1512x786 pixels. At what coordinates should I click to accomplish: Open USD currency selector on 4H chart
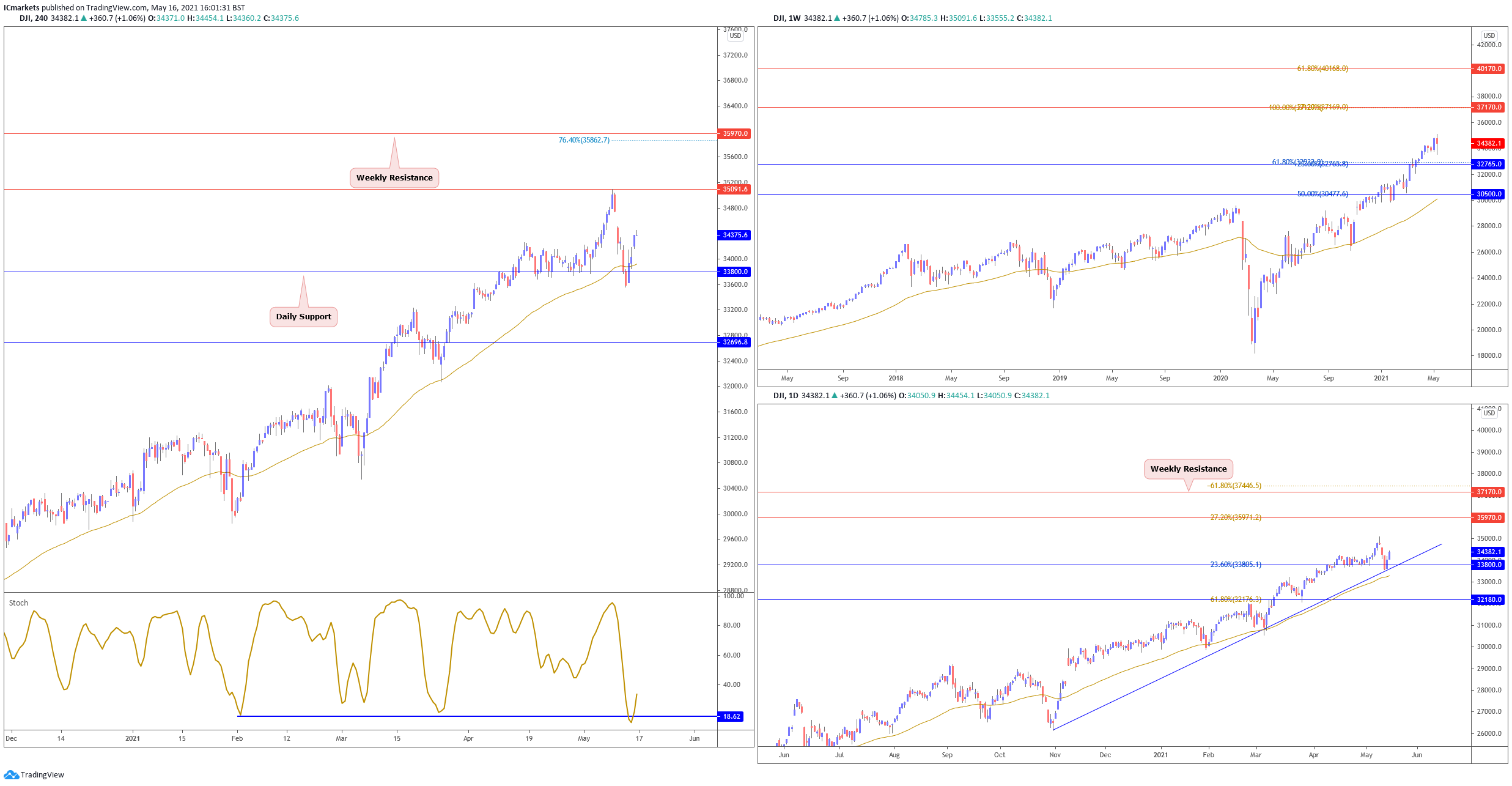coord(735,36)
